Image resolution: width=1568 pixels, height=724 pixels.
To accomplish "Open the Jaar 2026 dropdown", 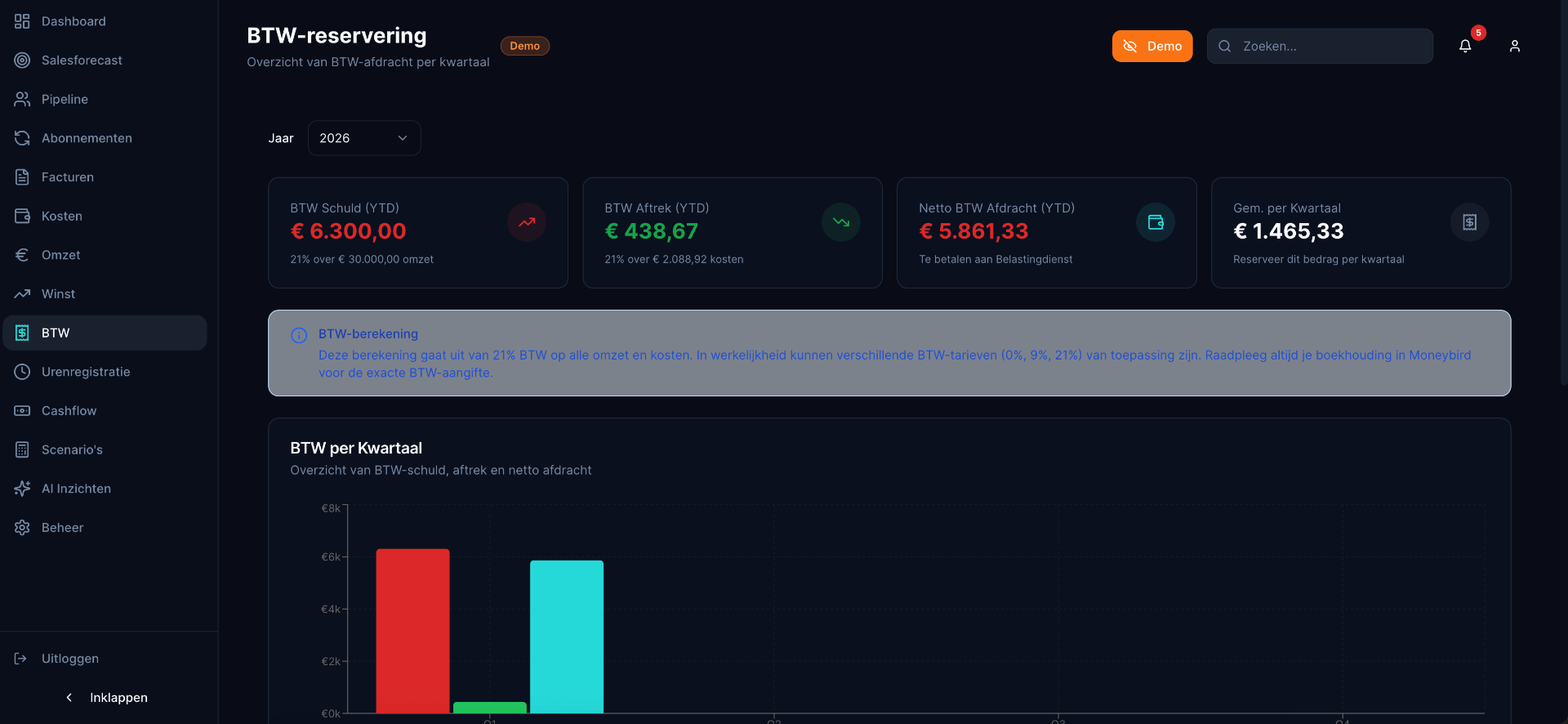I will 364,138.
